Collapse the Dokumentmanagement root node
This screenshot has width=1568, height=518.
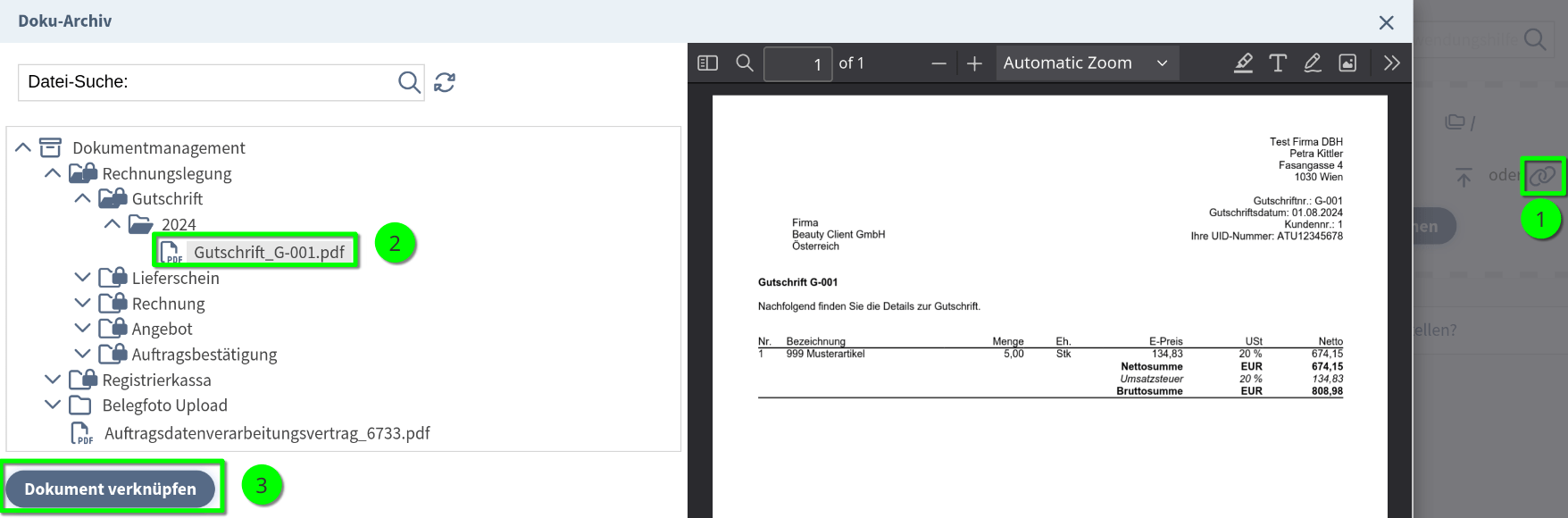coord(23,147)
